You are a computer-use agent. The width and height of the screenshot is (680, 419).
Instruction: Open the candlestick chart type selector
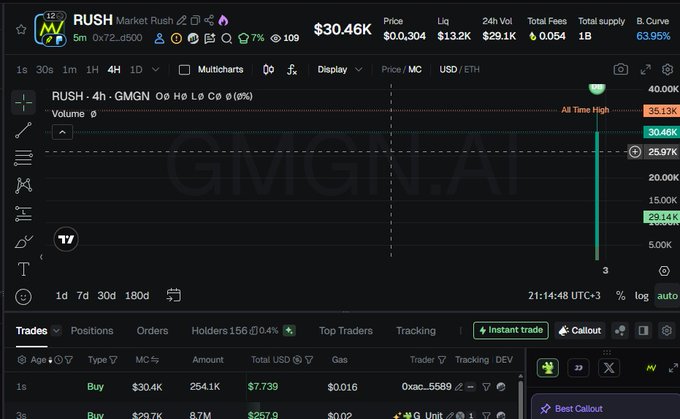268,69
